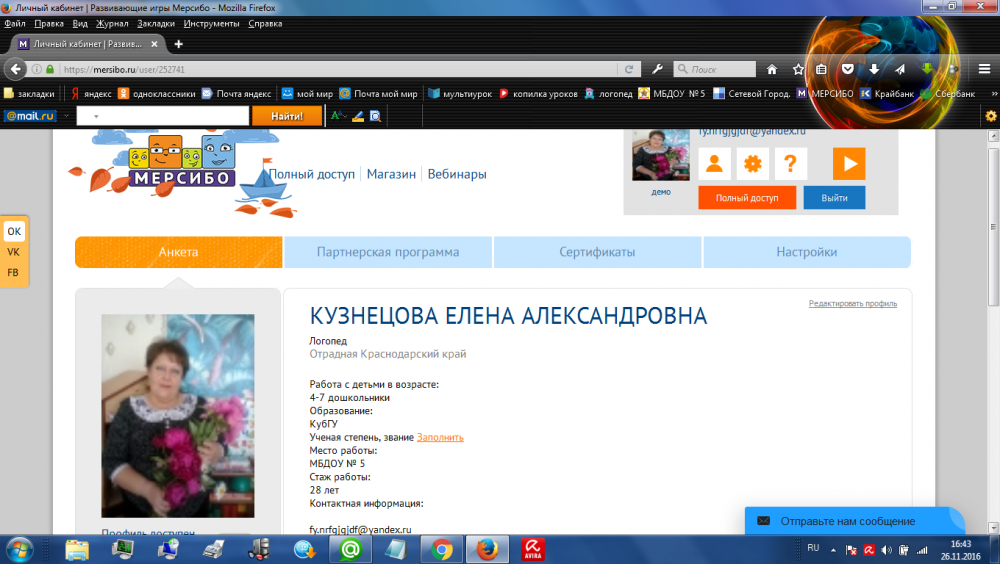Screen dimensions: 1000x564
Task: Open the orange user profile icon
Action: click(x=714, y=164)
